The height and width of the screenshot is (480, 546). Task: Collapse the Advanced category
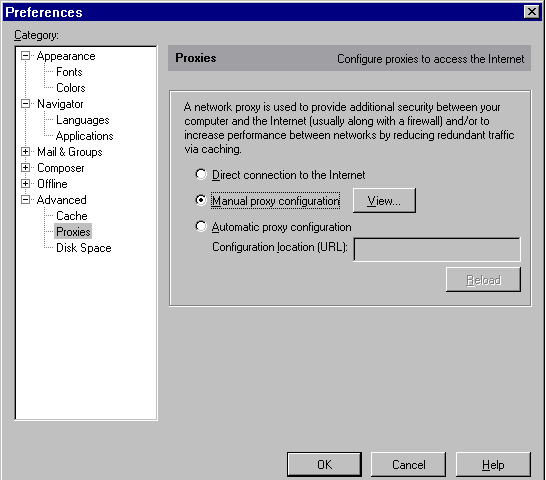[25, 200]
